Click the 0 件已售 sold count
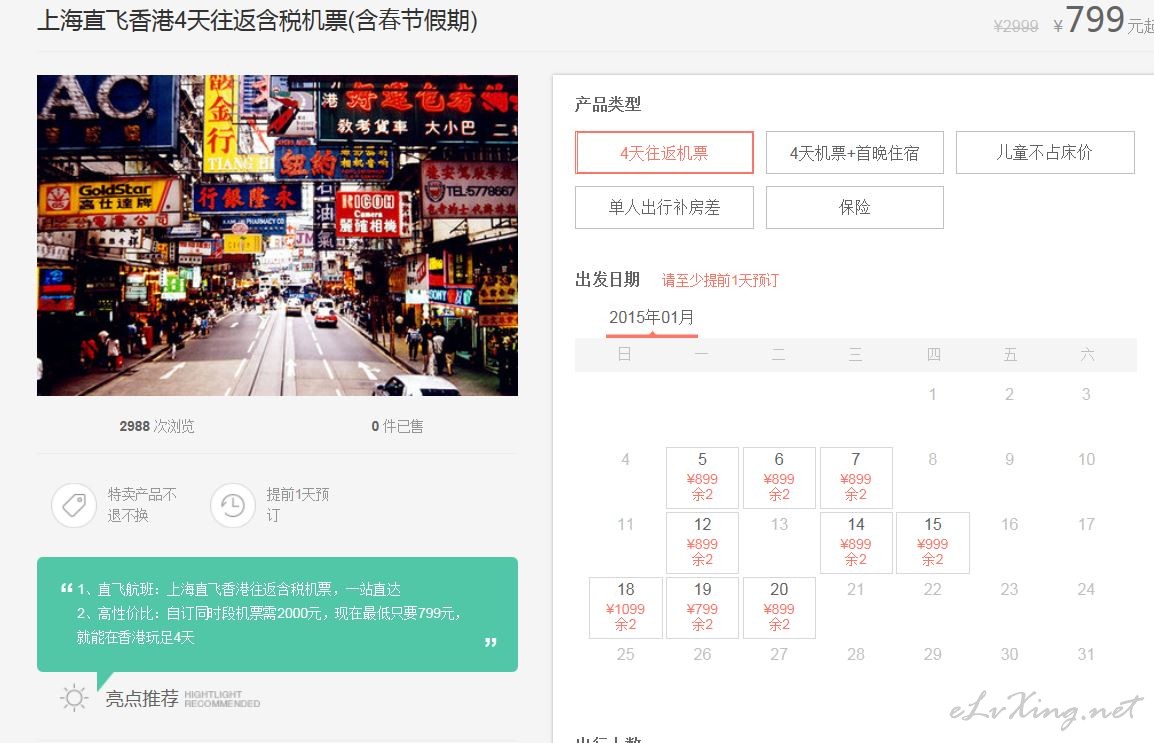This screenshot has height=743, width=1154. (397, 426)
